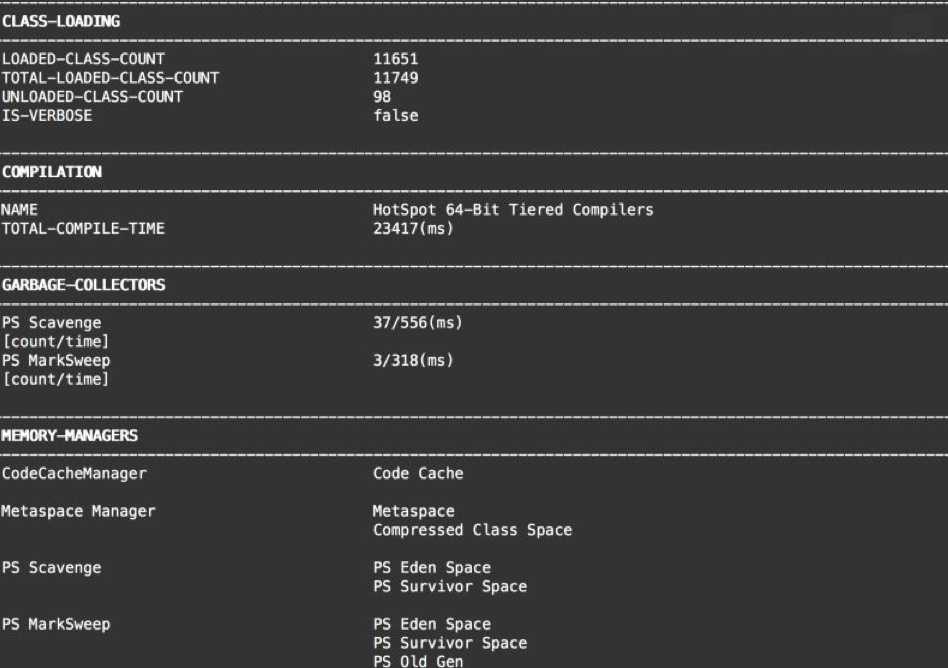The image size is (948, 668).
Task: Click the PS Old Gen pool name
Action: 418,661
